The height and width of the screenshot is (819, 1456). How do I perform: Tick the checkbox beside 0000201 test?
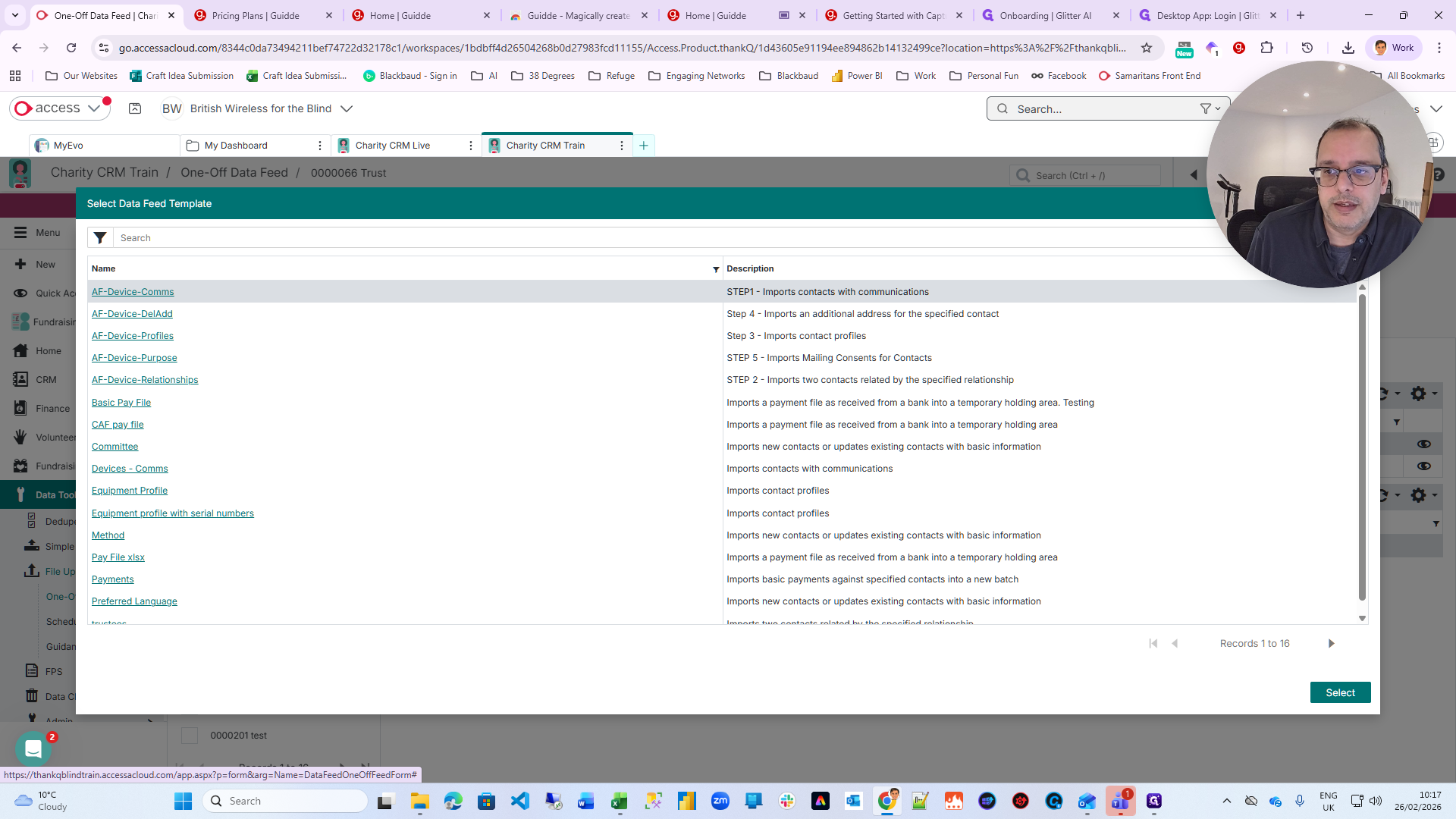tap(190, 736)
